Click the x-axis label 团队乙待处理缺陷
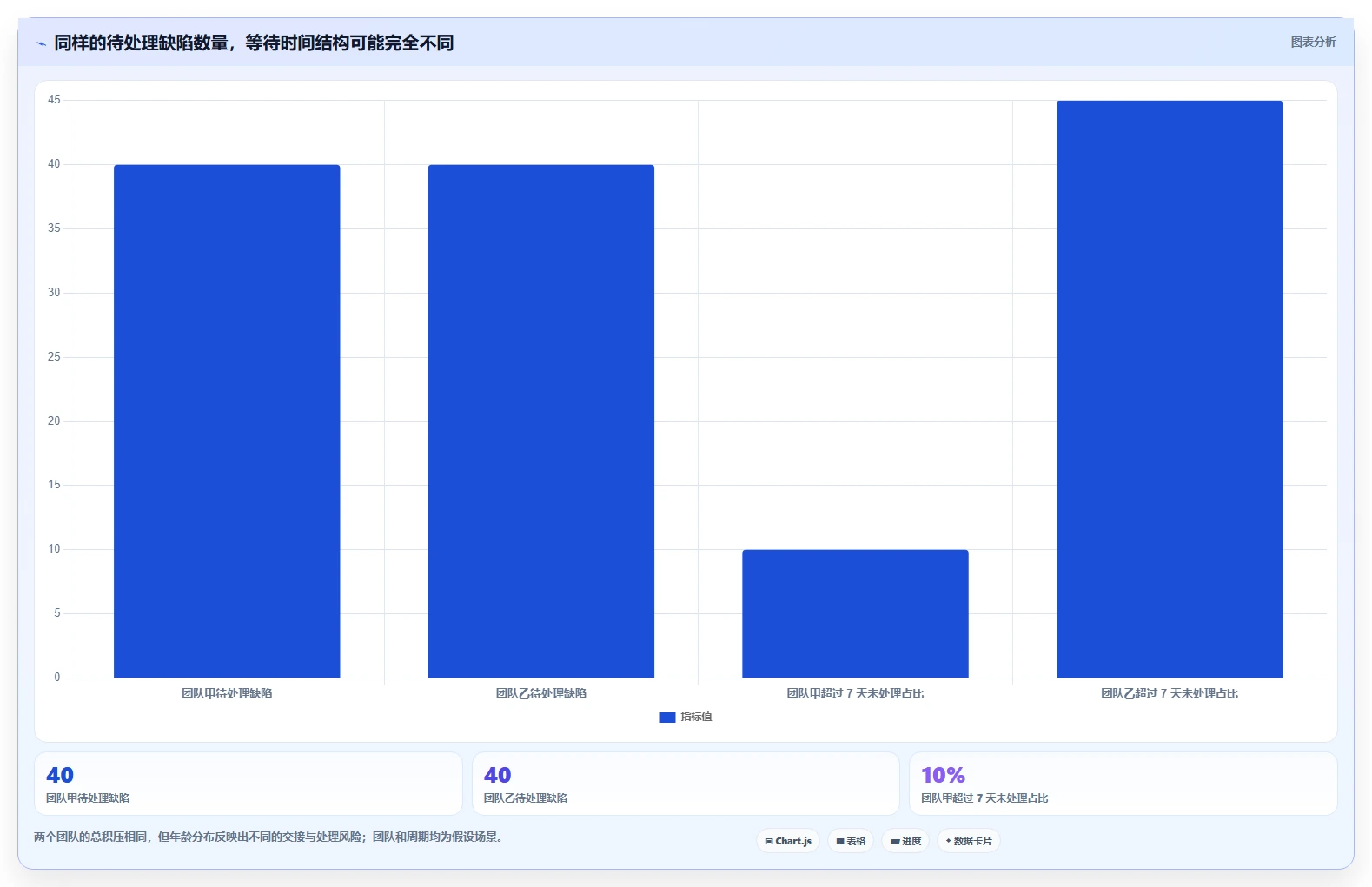 541,693
